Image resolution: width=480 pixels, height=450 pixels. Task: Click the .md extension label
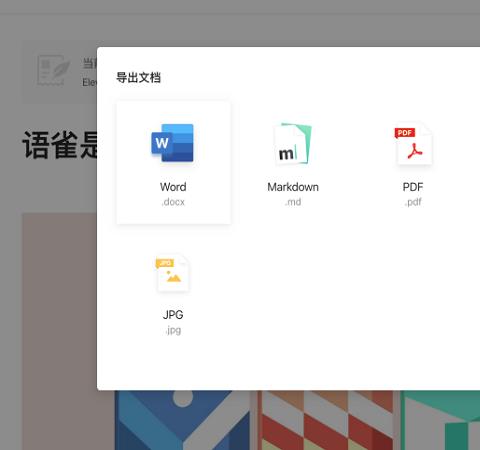click(293, 202)
